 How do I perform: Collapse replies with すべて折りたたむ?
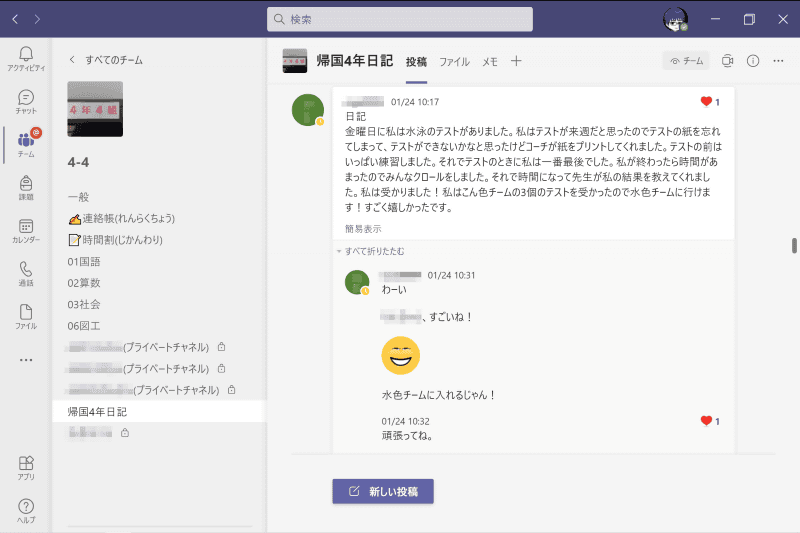click(370, 251)
